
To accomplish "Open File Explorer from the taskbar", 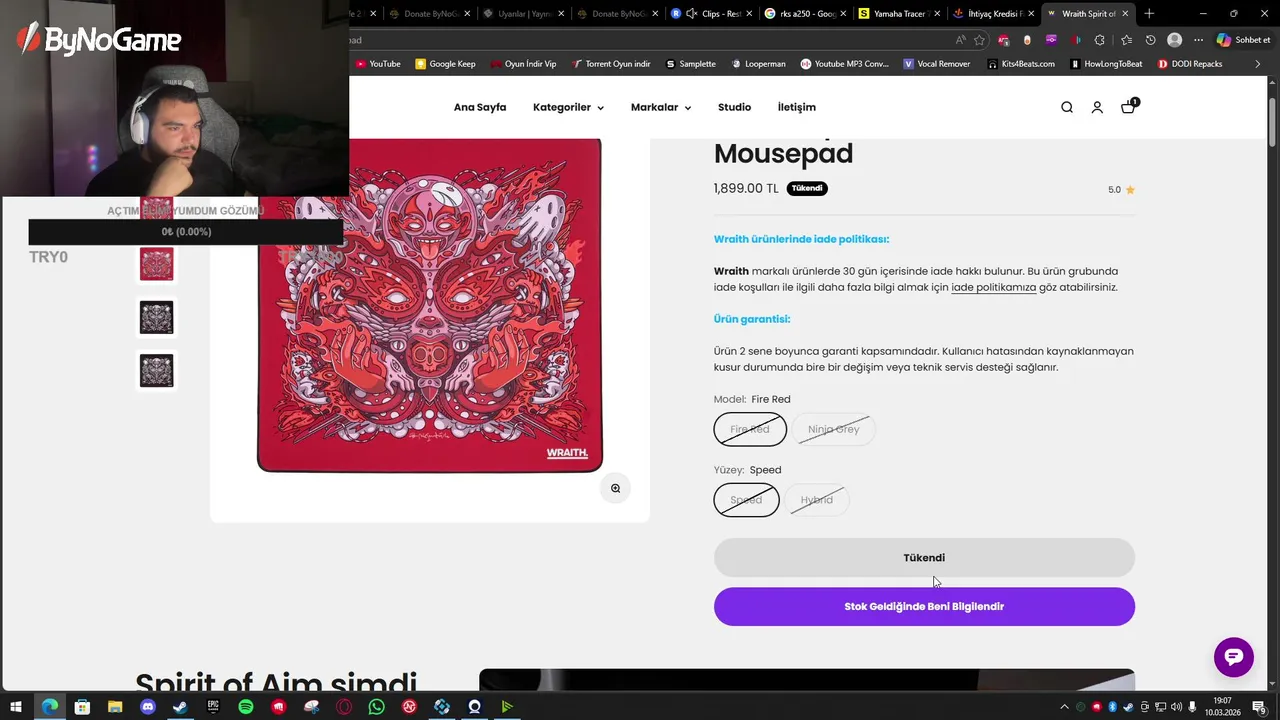I will 115,707.
